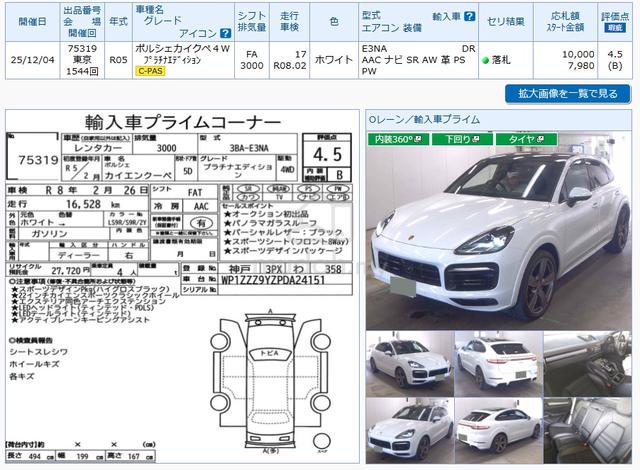Click the help icon next to 輸入車
The height and width of the screenshot is (470, 640).
(470, 16)
